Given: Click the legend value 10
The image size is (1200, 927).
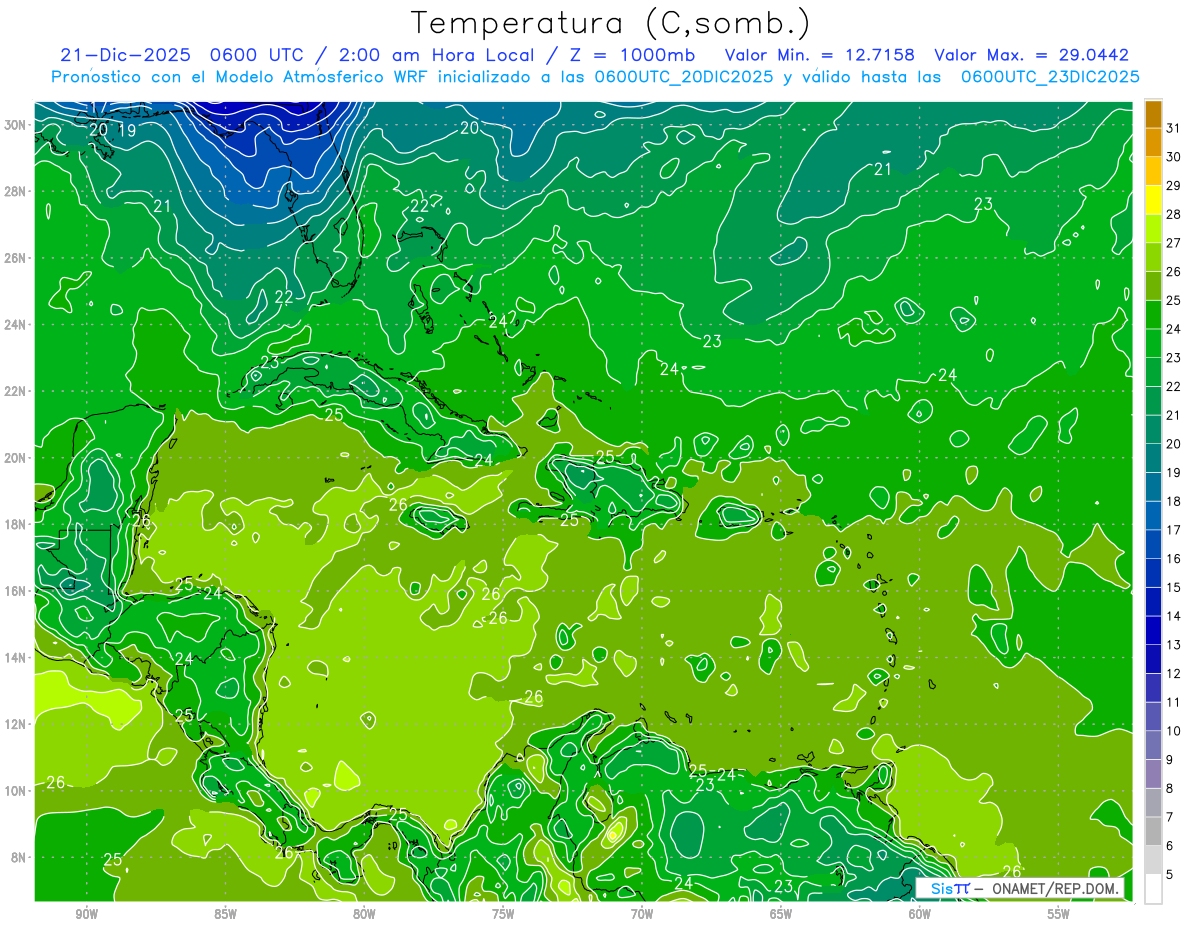Looking at the screenshot, I should point(1174,731).
